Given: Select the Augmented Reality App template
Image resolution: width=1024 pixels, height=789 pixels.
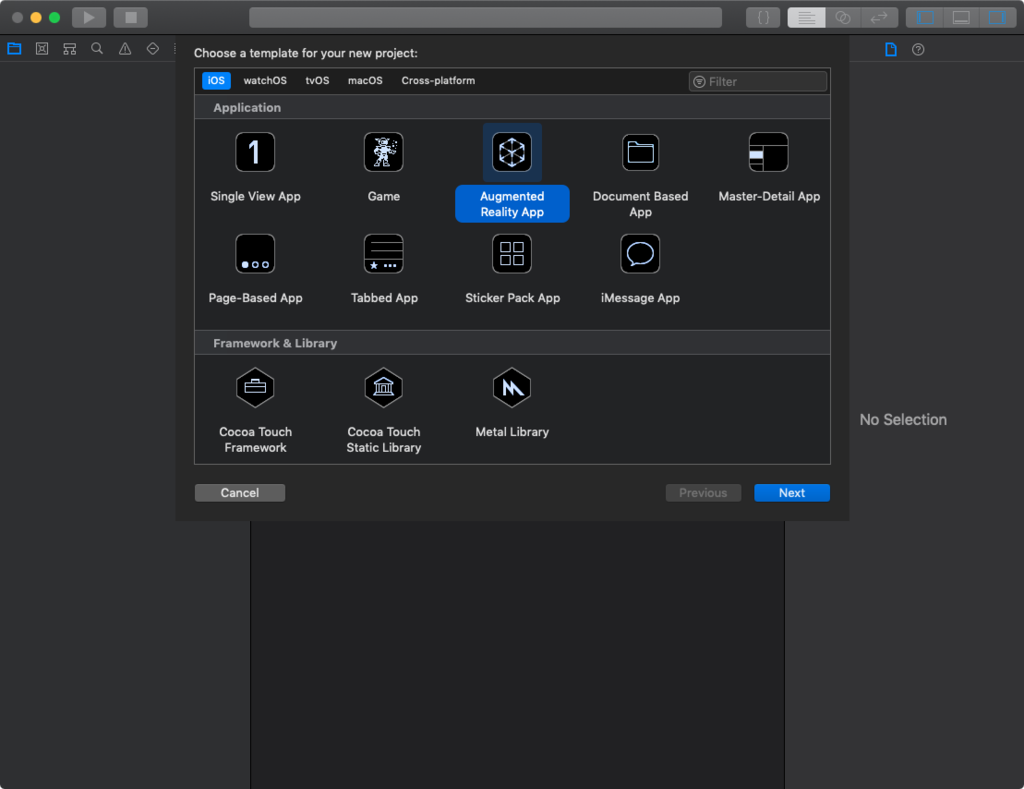Looking at the screenshot, I should [x=512, y=173].
